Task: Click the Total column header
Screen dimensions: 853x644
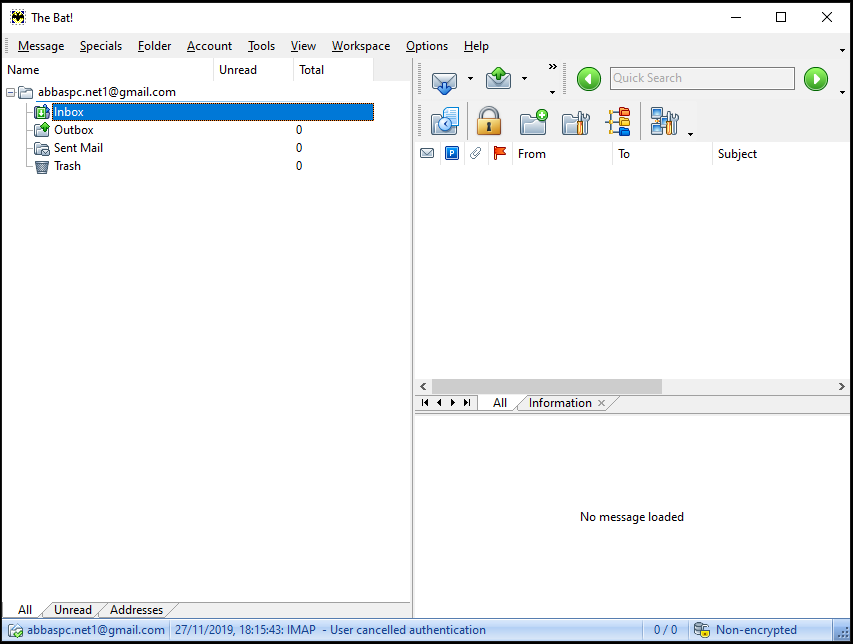Action: tap(333, 70)
